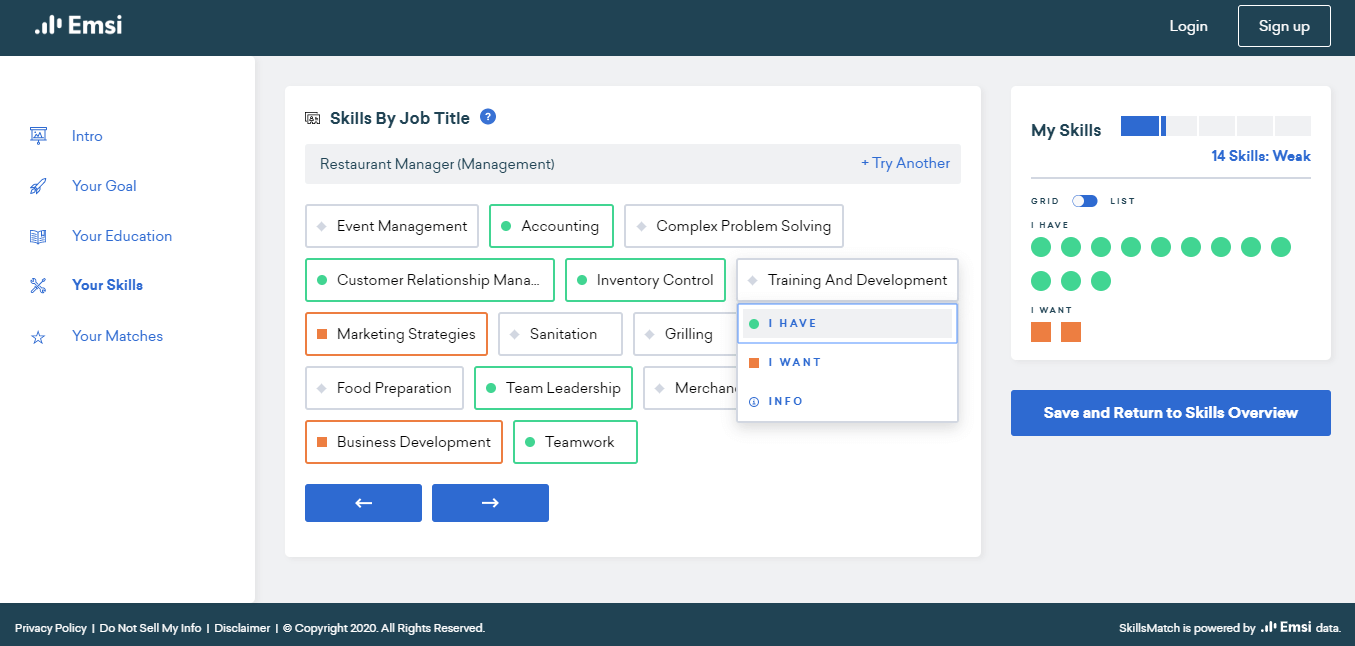Viewport: 1355px width, 646px height.
Task: Click the My Skills strength progress bar
Action: pos(1215,126)
